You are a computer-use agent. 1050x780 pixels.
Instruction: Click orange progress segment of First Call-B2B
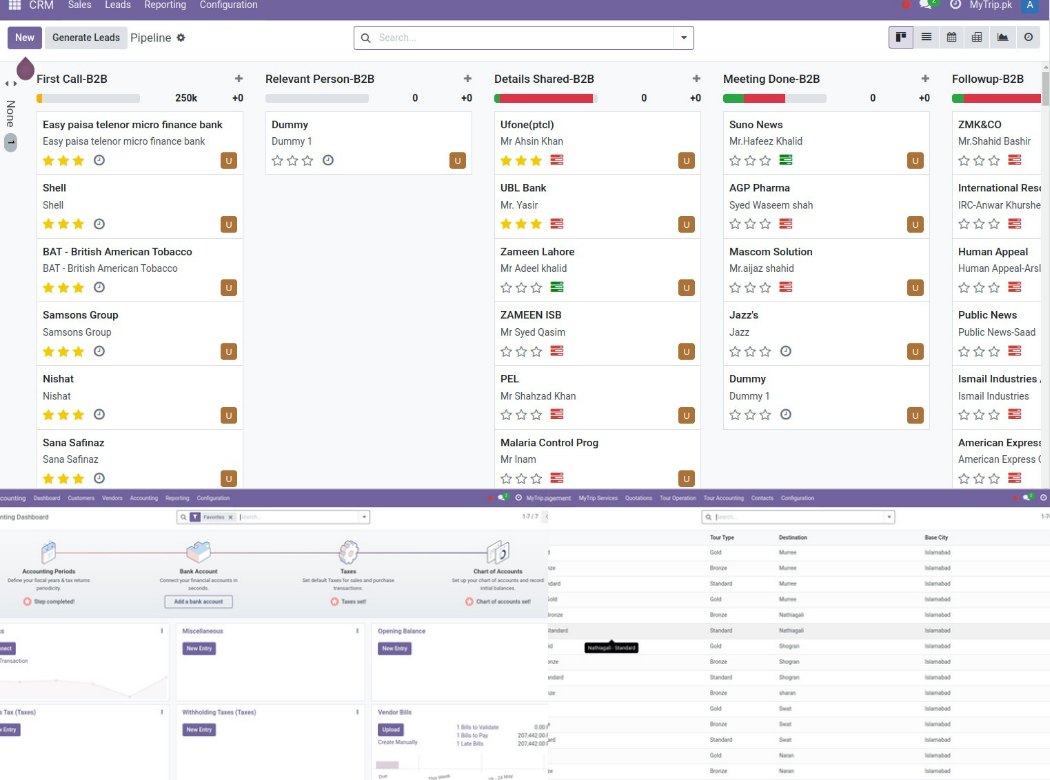40,98
